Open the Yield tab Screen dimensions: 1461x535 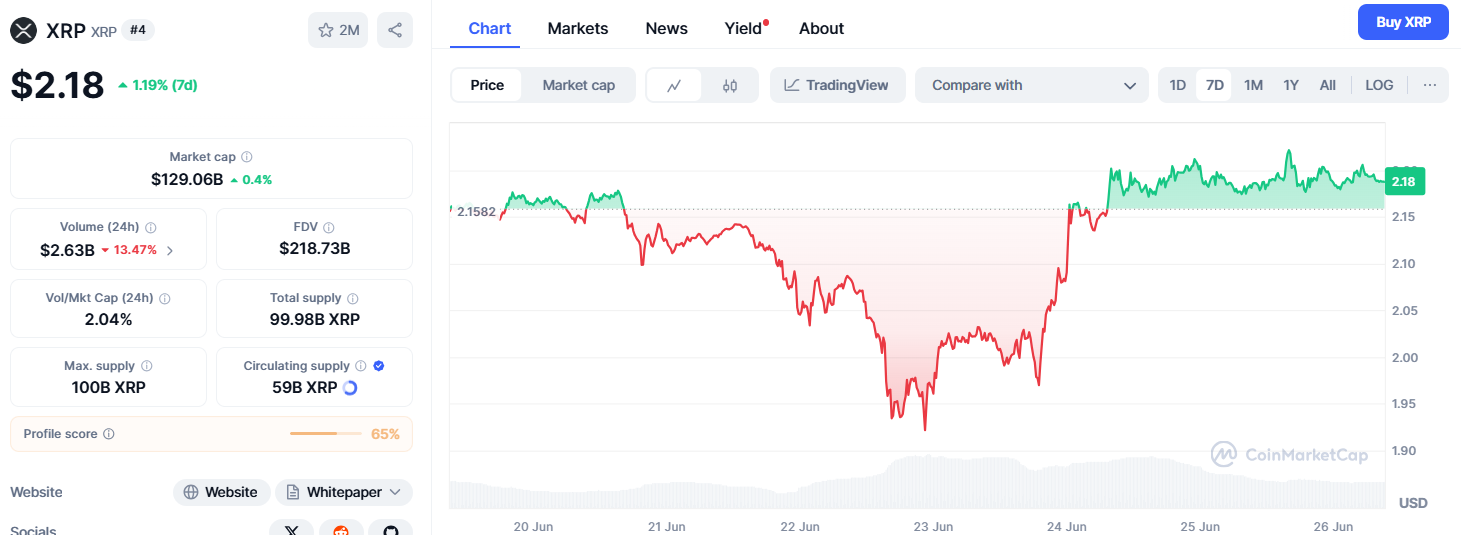(743, 28)
